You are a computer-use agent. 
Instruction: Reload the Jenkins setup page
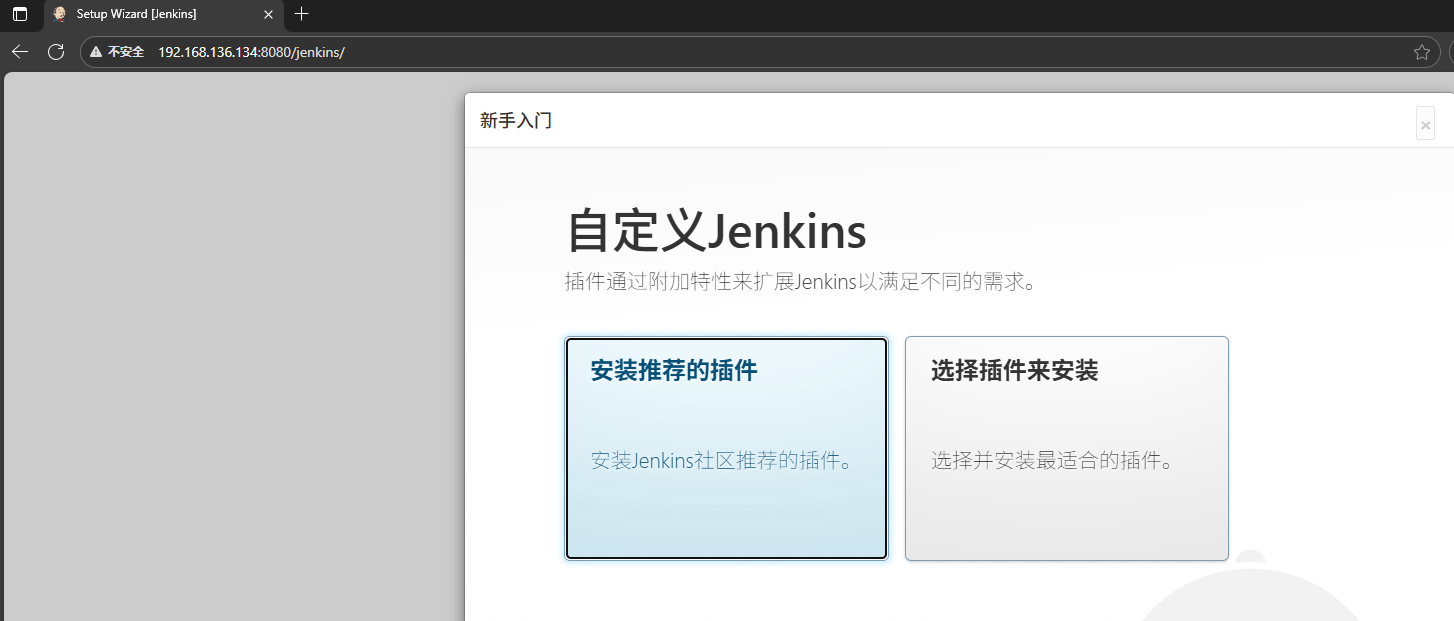click(x=56, y=51)
